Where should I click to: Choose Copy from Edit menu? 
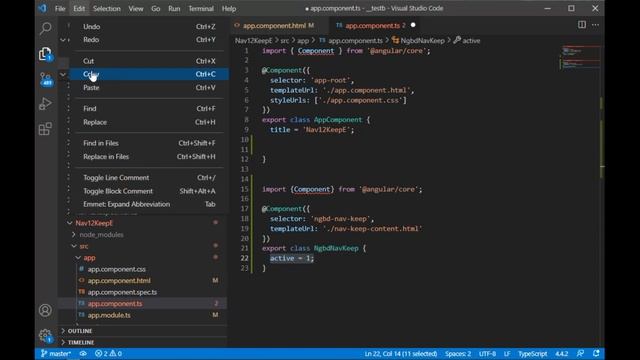[149, 74]
